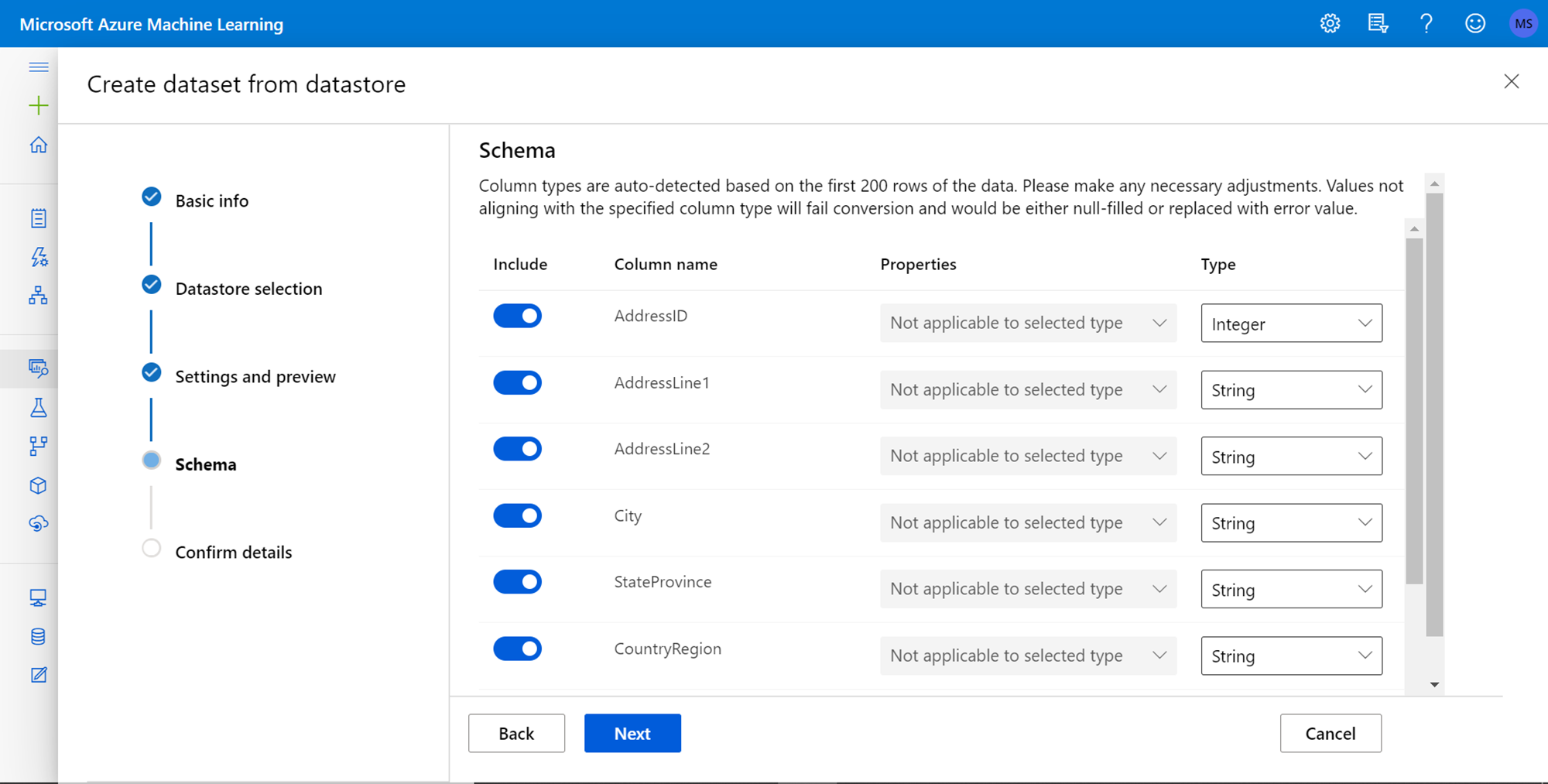The image size is (1548, 784).
Task: Open the AddressLine1 properties dropdown
Action: 1027,389
